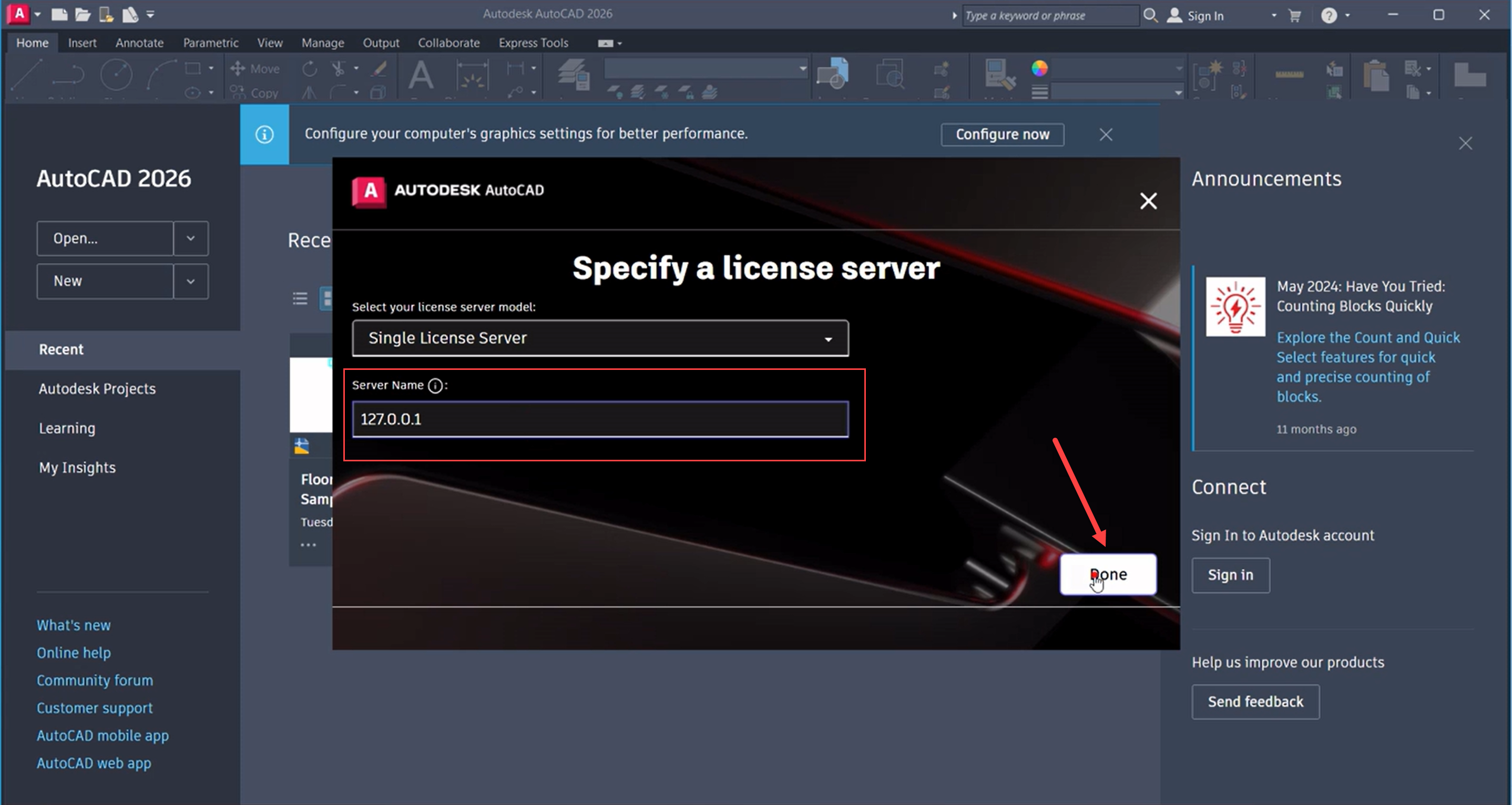Click the AutoCAD application menu logo

tap(19, 14)
